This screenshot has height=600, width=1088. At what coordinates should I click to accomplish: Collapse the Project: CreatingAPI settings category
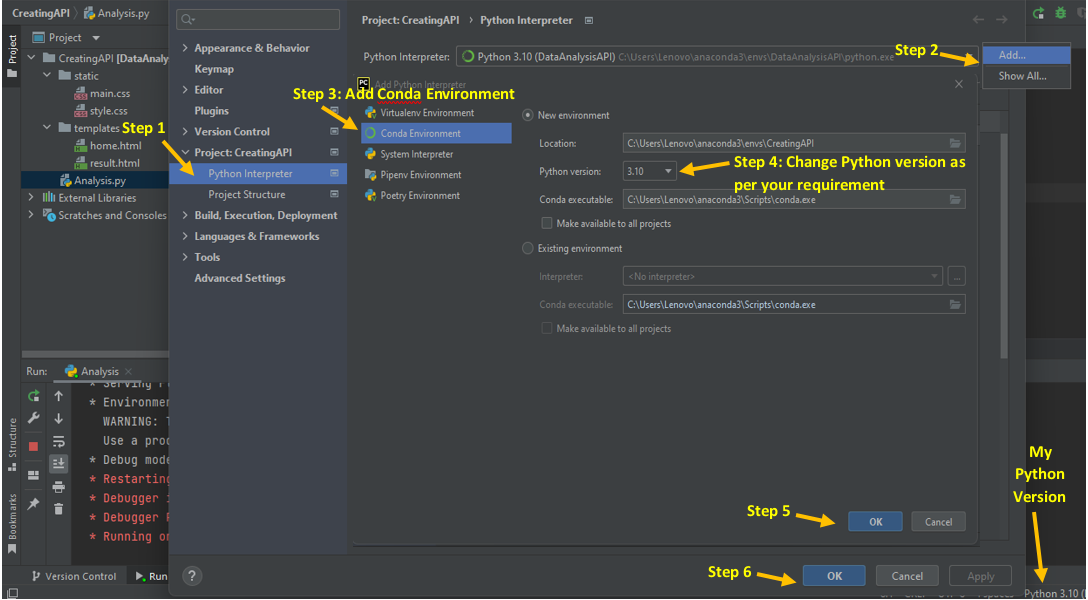[x=185, y=152]
